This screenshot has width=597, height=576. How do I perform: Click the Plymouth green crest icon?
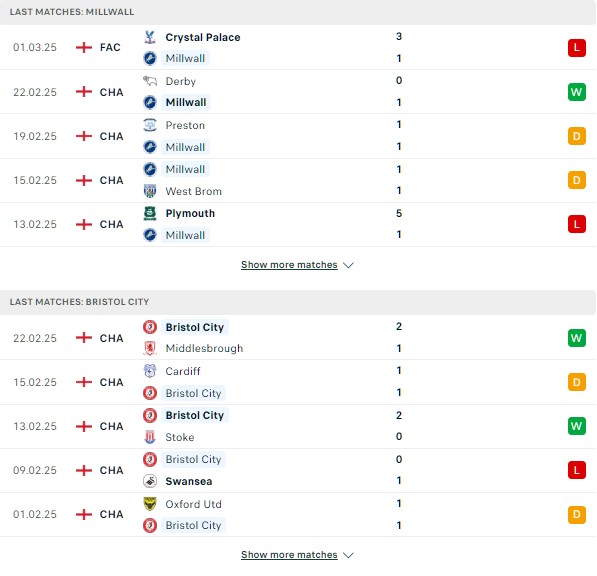pyautogui.click(x=150, y=213)
